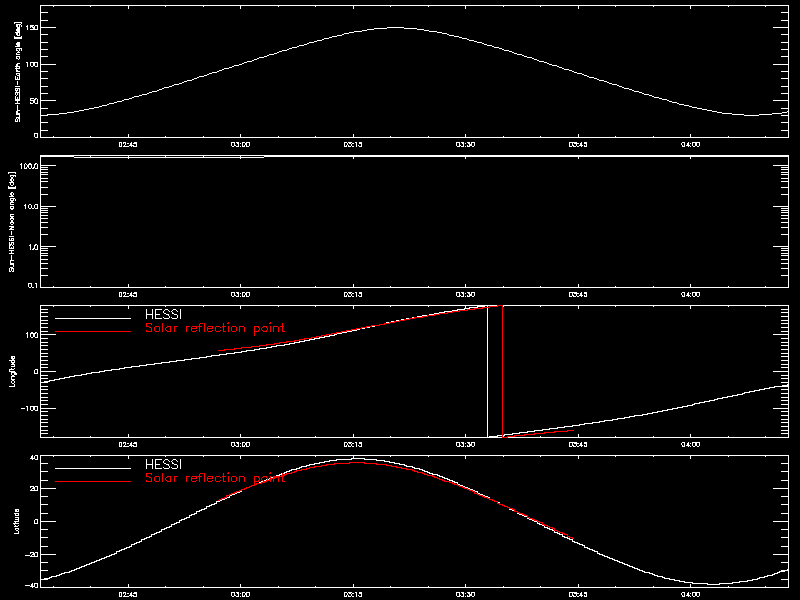Image resolution: width=800 pixels, height=600 pixels.
Task: Select 'Solar reflection point' legend text in Latitude plot
Action: pos(215,478)
